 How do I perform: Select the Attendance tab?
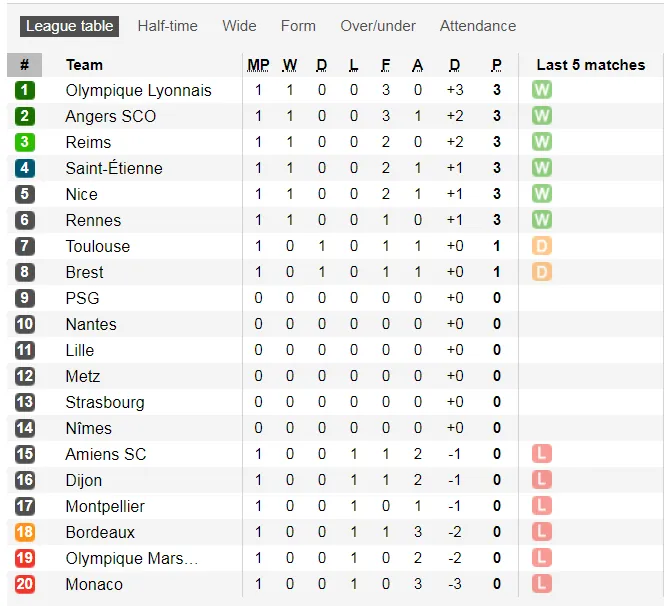coord(478,26)
